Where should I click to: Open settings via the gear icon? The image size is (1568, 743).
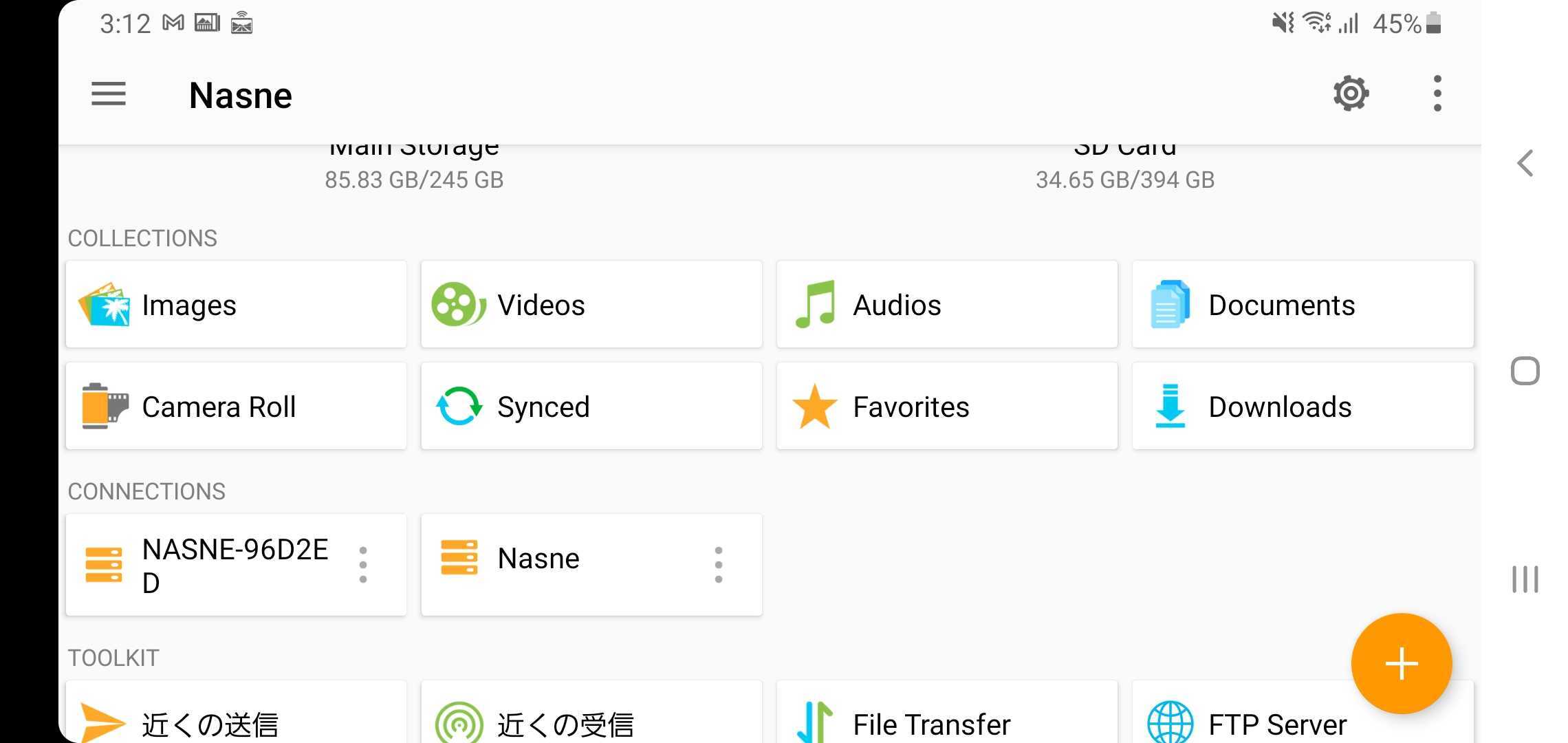point(1351,94)
